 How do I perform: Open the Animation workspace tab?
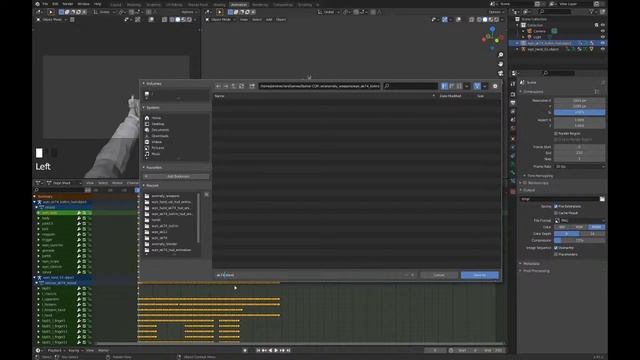239,4
